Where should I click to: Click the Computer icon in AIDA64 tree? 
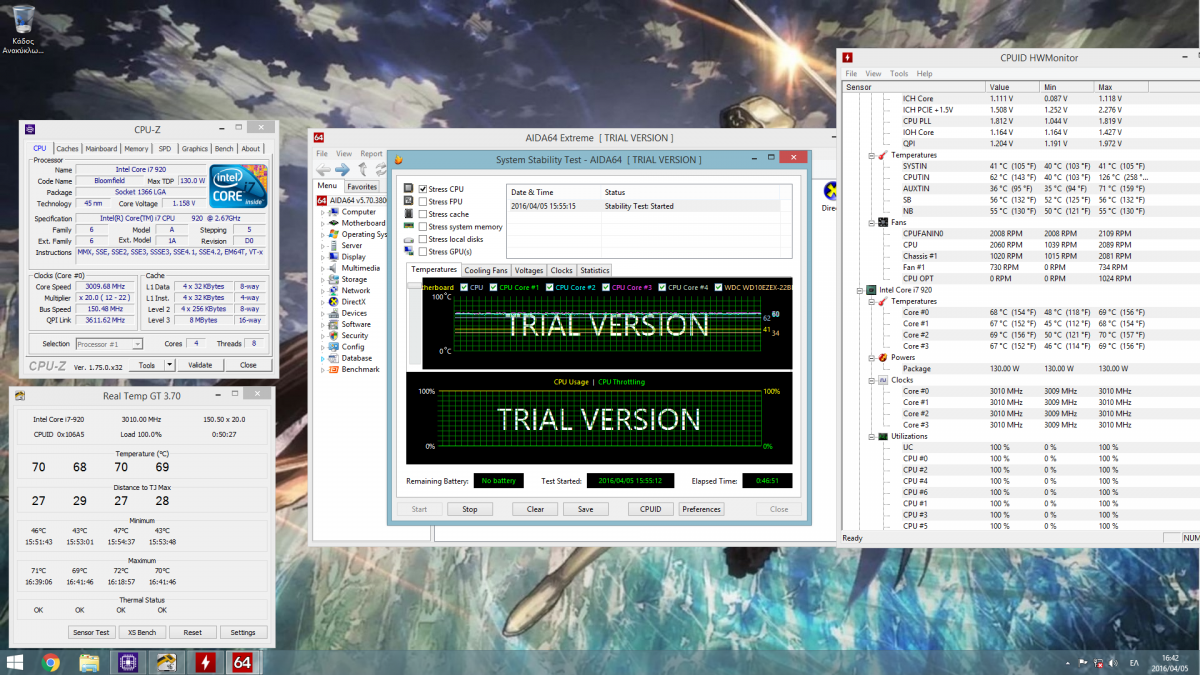click(333, 212)
